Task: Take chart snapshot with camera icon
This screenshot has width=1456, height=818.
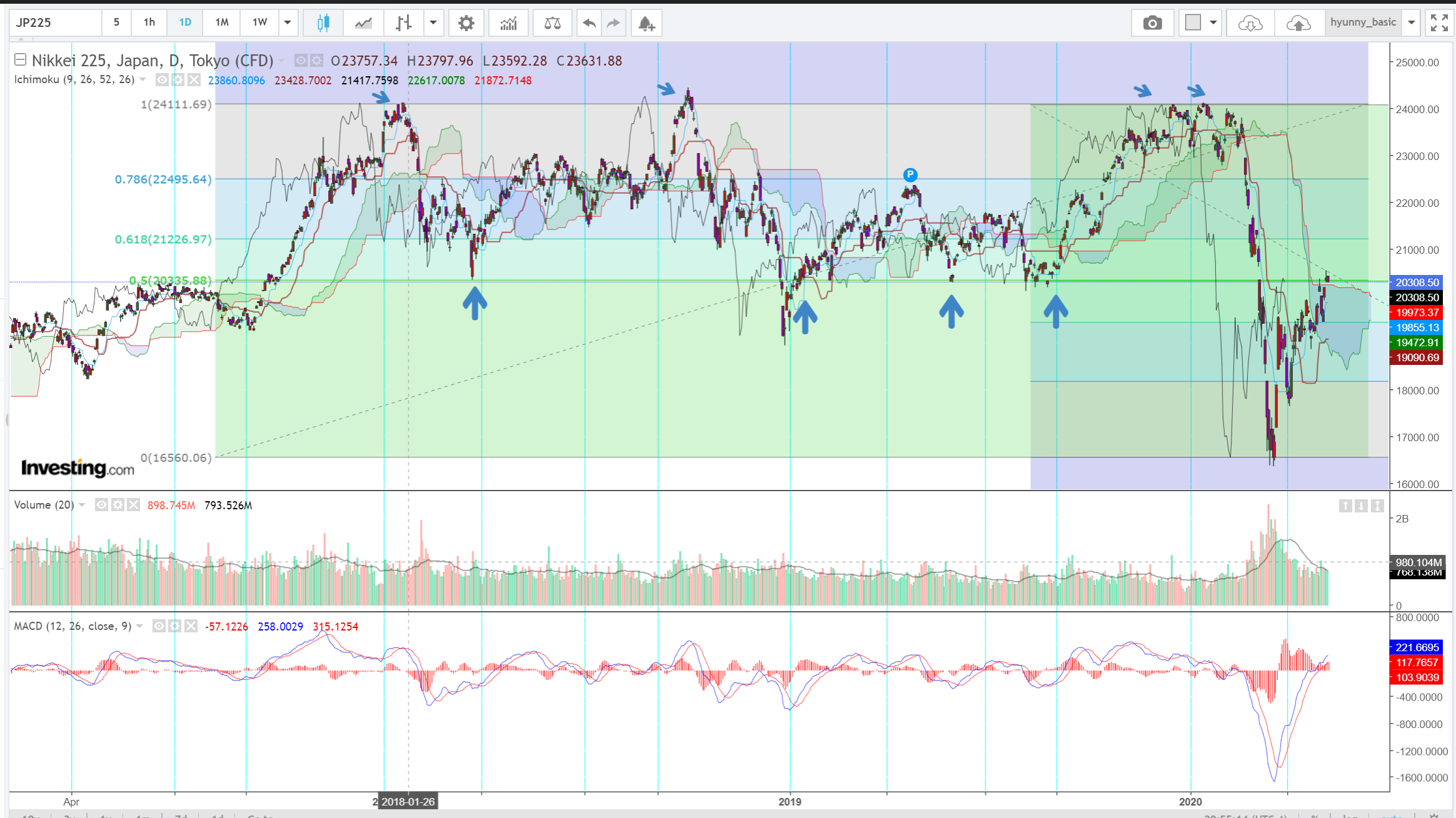Action: [1152, 23]
